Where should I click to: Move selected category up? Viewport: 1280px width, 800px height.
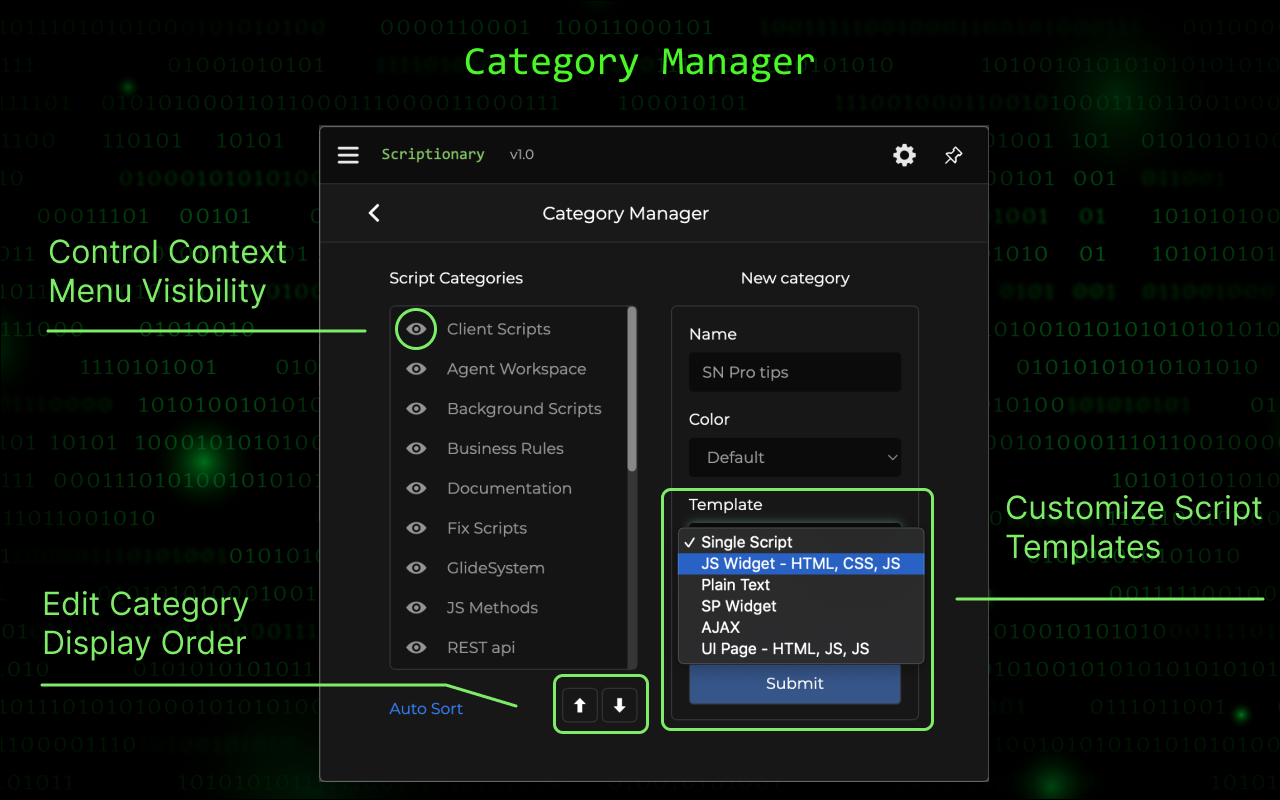(x=580, y=705)
